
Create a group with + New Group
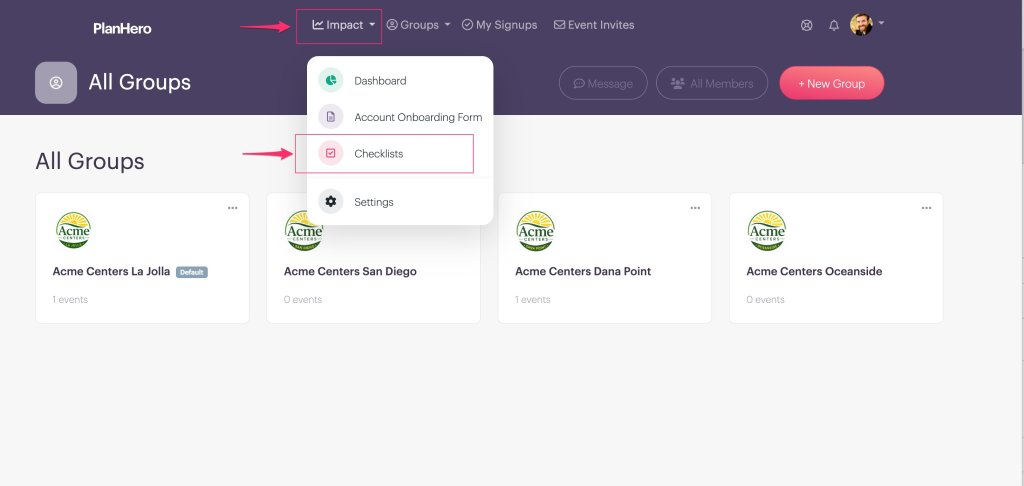coord(831,83)
